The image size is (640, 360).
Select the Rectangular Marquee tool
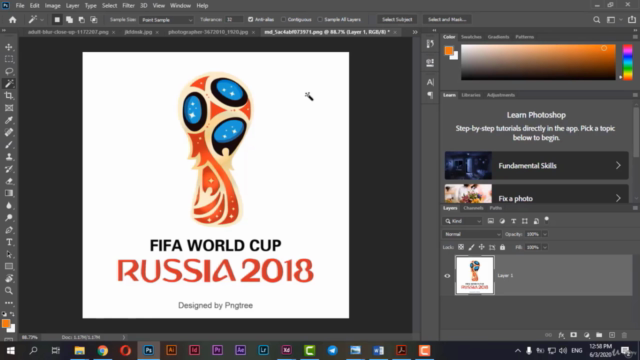click(9, 60)
